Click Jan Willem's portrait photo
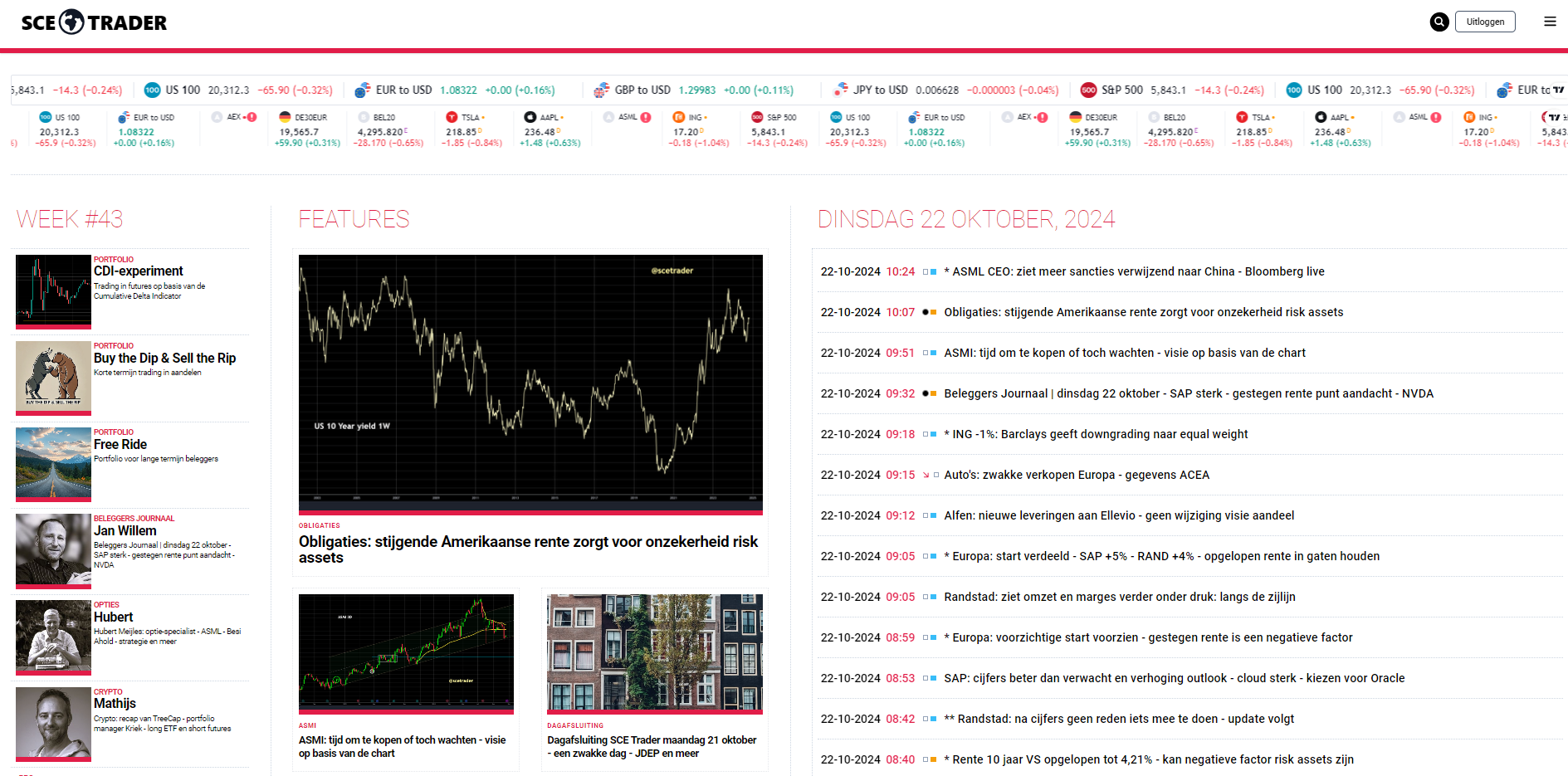The width and height of the screenshot is (1568, 776). pos(53,549)
